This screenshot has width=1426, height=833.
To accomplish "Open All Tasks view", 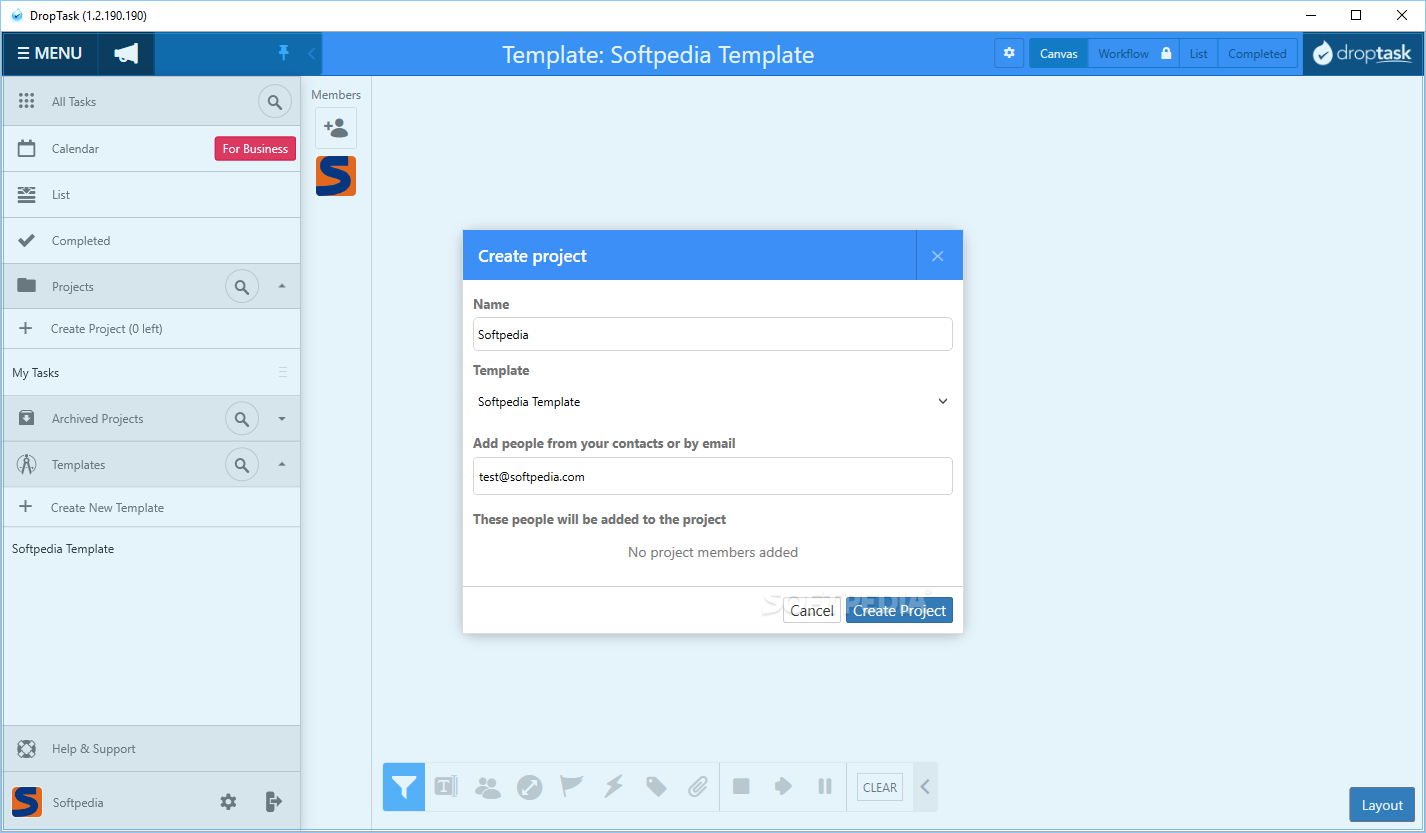I will 74,102.
